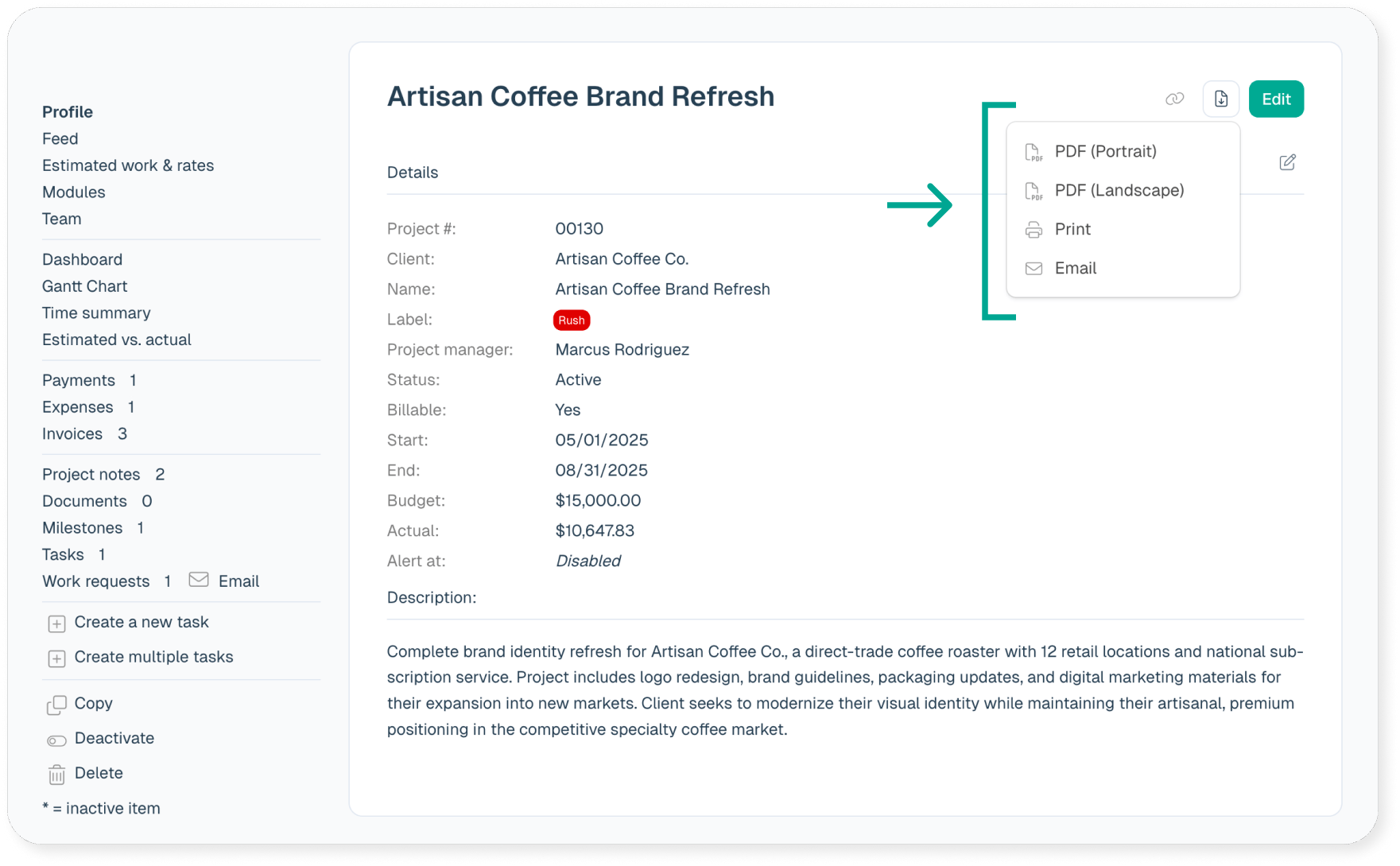Click the Copy project icon
Screen dimensions: 1400x866
pos(56,705)
